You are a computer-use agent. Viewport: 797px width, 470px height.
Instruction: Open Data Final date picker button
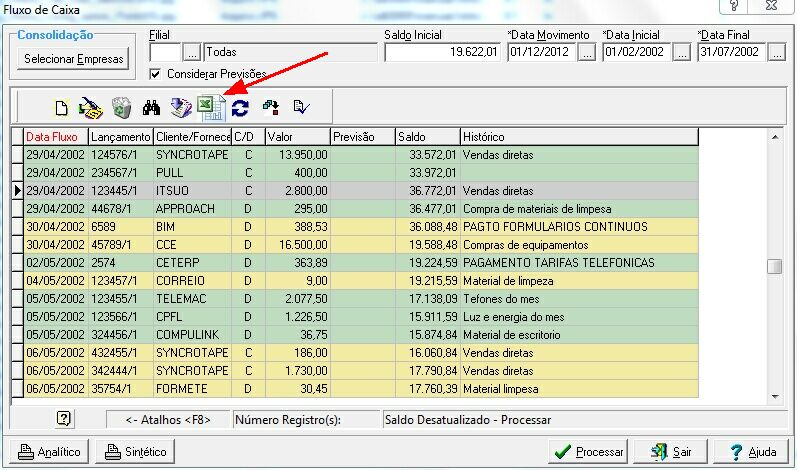pos(777,52)
